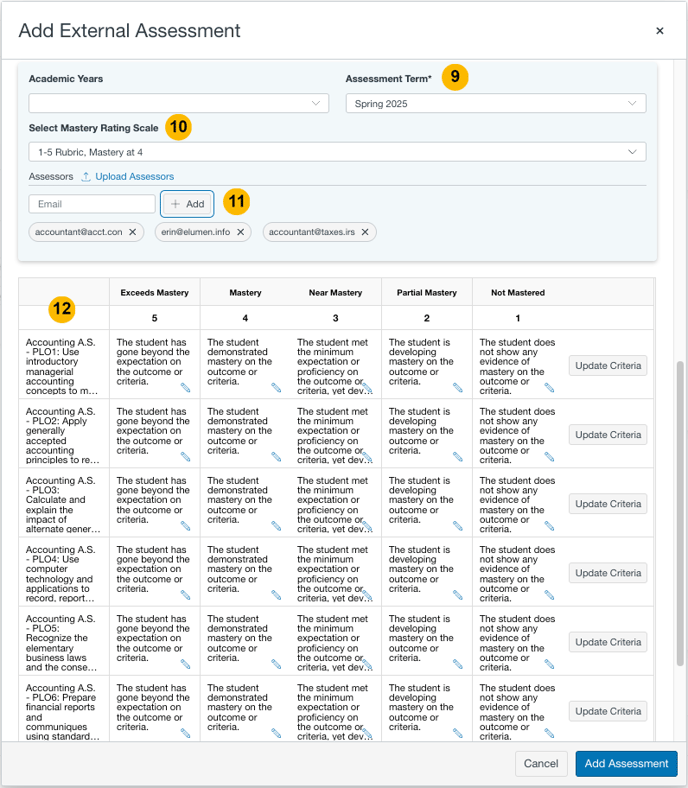Edit Exceeds Mastery pencil in PLO3 row
Image resolution: width=688 pixels, height=788 pixels.
[x=185, y=526]
